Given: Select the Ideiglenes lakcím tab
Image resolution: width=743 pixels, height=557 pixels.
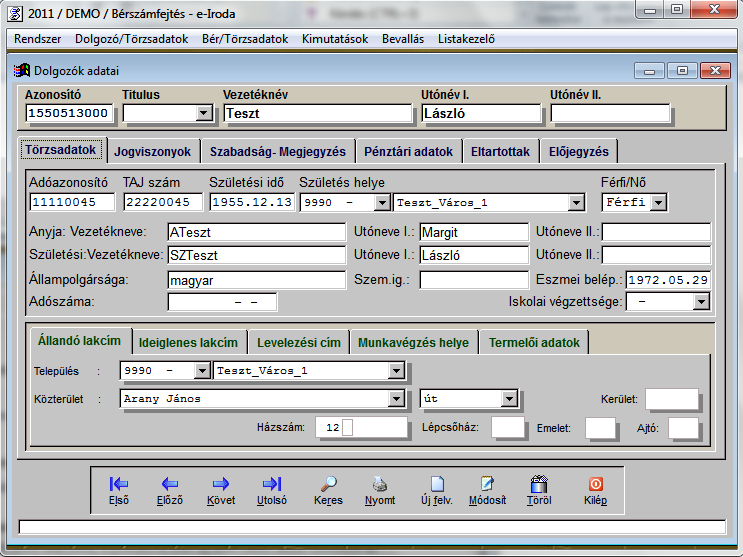Looking at the screenshot, I should (x=188, y=342).
